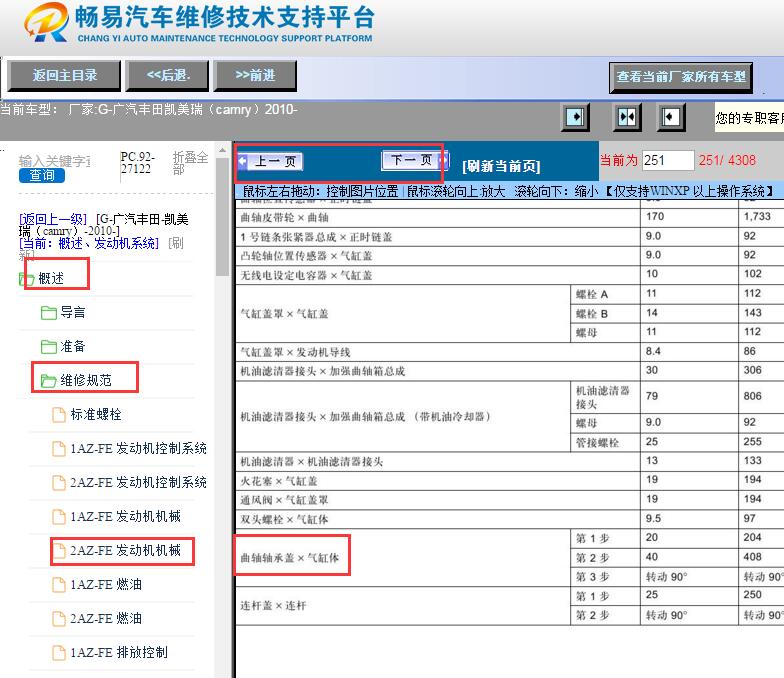This screenshot has width=784, height=678.
Task: Expand the 概述 tree node
Action: click(x=51, y=278)
